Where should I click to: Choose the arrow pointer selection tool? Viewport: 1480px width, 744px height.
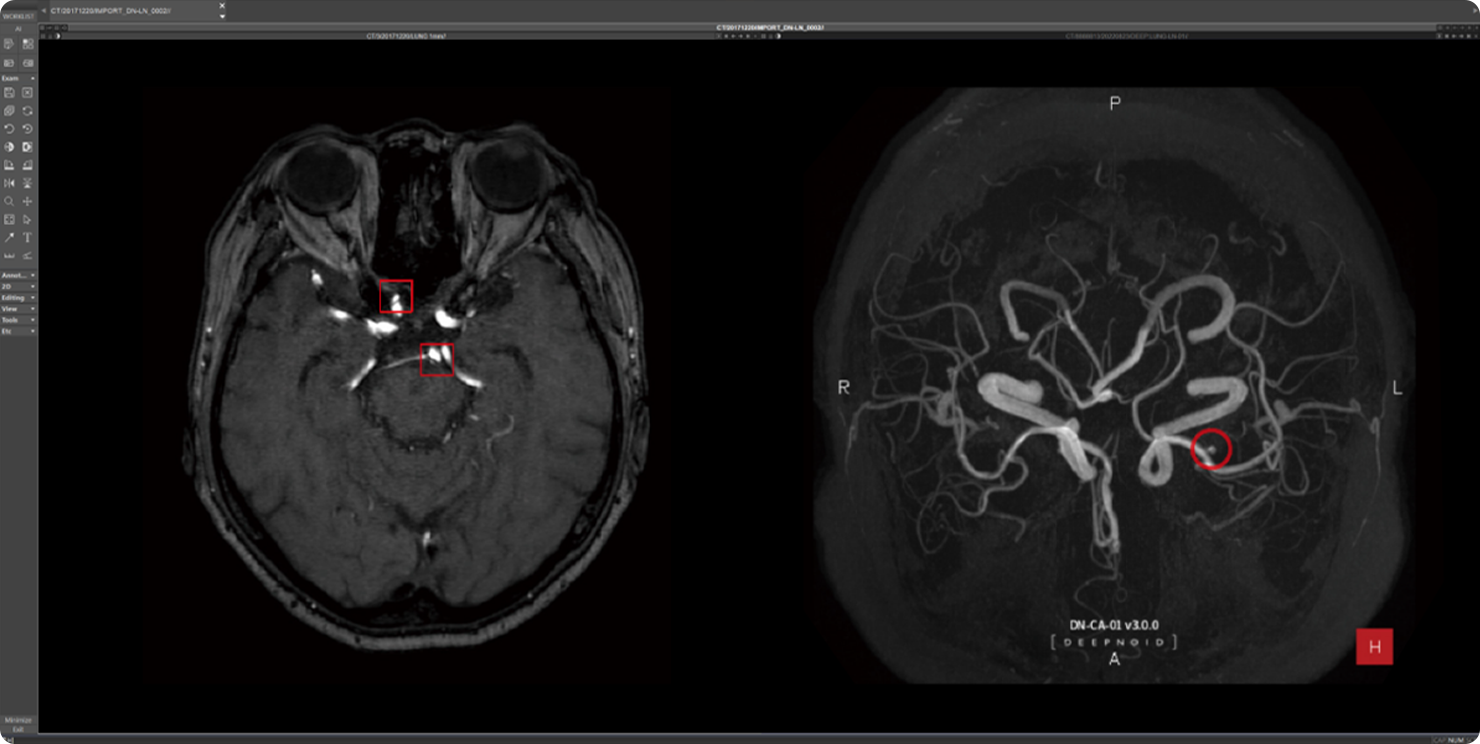point(27,219)
